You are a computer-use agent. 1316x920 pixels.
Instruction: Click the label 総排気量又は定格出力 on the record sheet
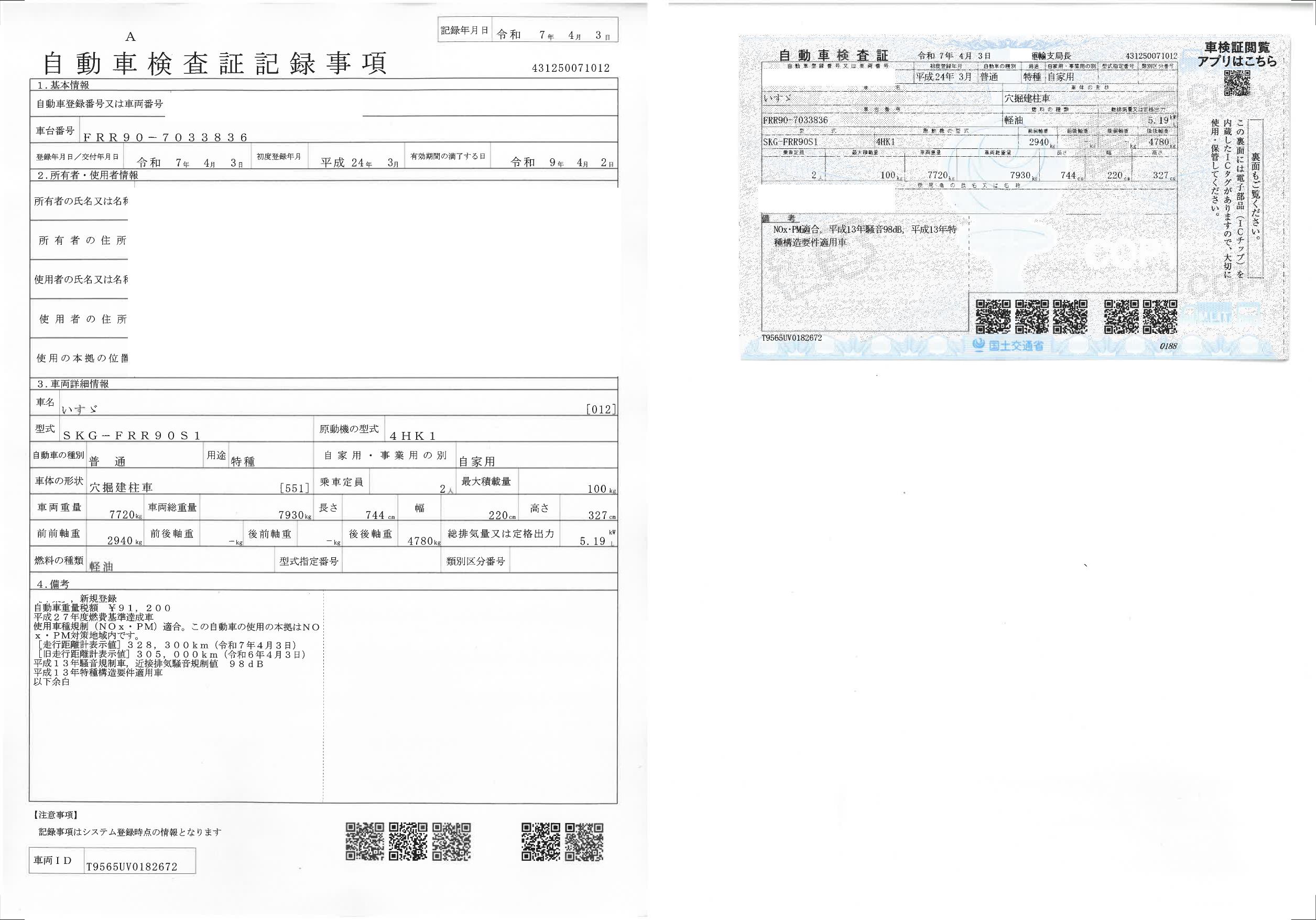(501, 534)
